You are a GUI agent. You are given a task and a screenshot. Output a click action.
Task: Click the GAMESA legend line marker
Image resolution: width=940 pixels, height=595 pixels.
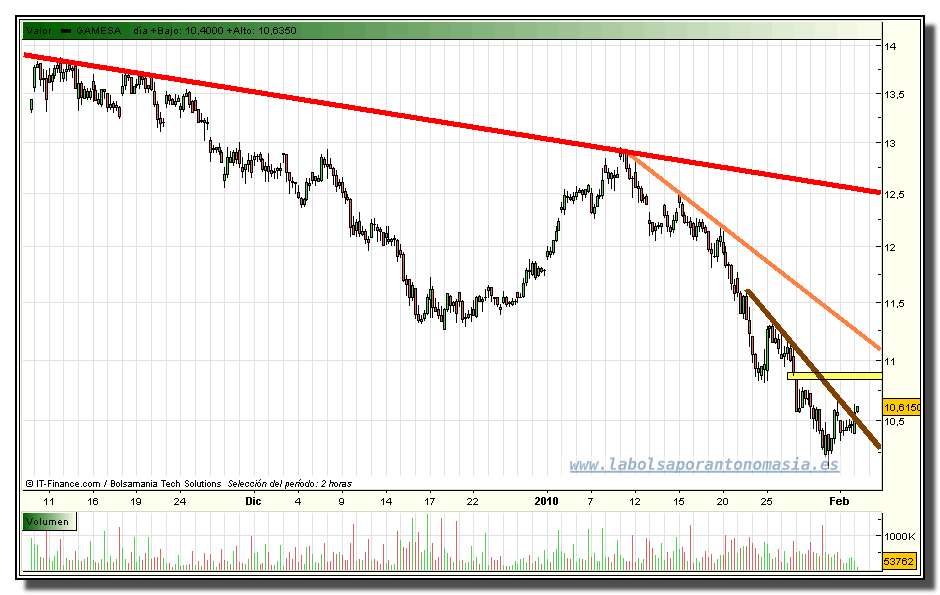(67, 31)
